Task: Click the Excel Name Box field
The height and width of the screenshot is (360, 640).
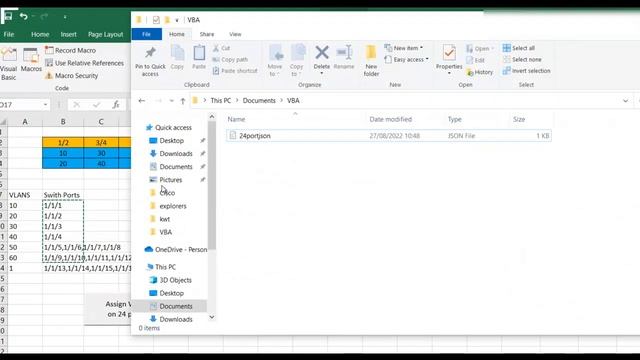Action: pos(20,105)
